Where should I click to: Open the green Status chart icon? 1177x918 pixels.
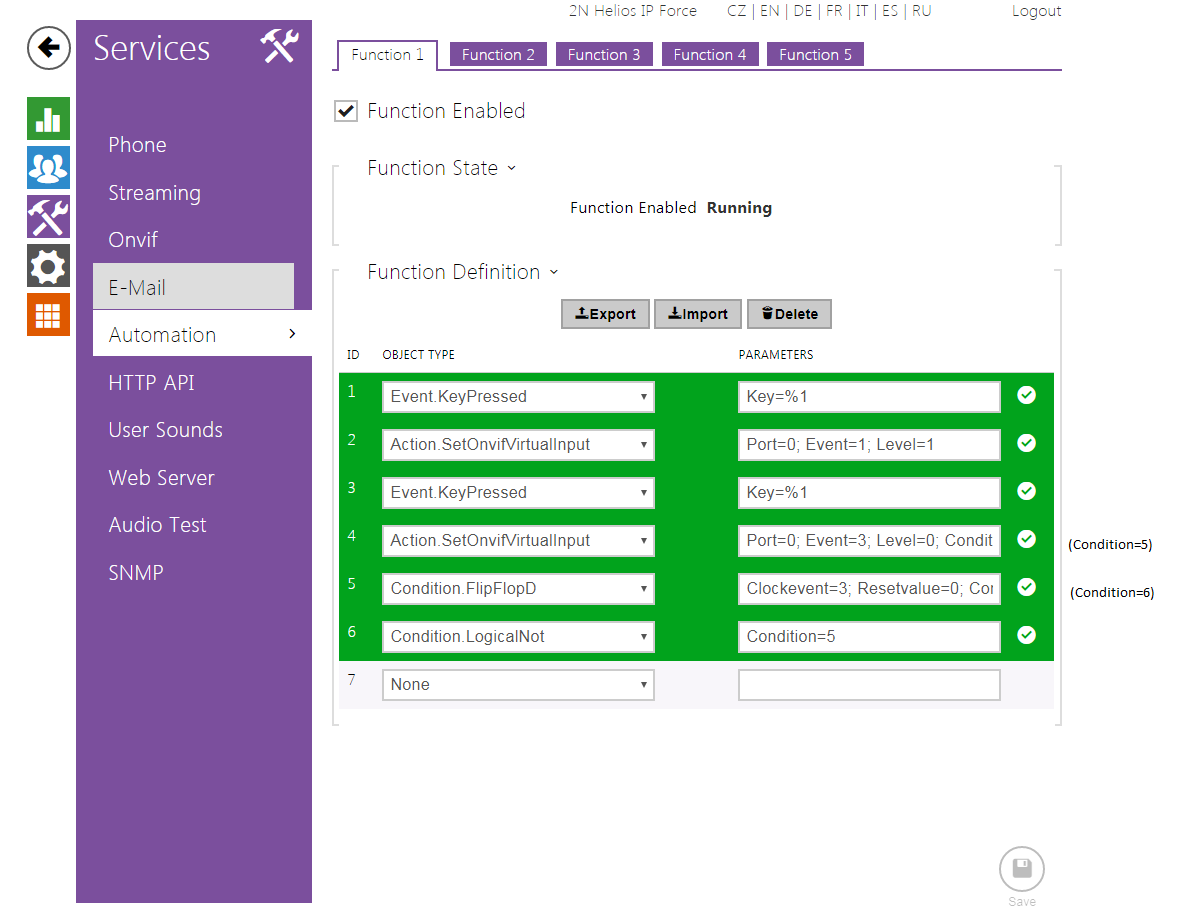[x=48, y=119]
